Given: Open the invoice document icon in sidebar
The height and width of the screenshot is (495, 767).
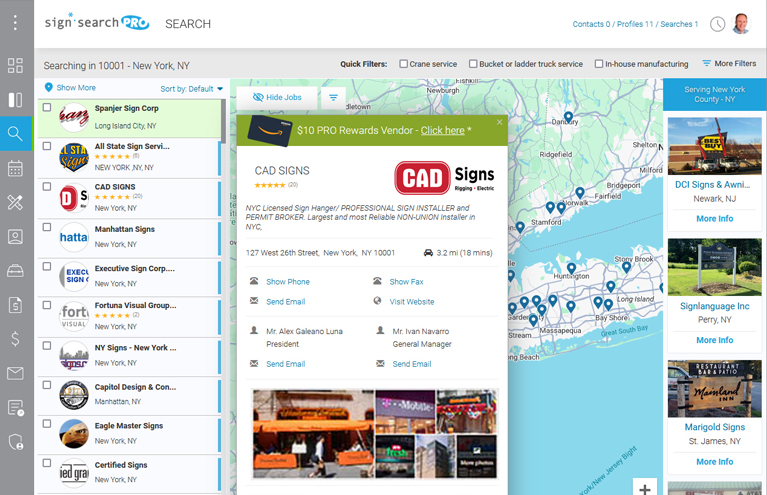Looking at the screenshot, I should click(15, 305).
